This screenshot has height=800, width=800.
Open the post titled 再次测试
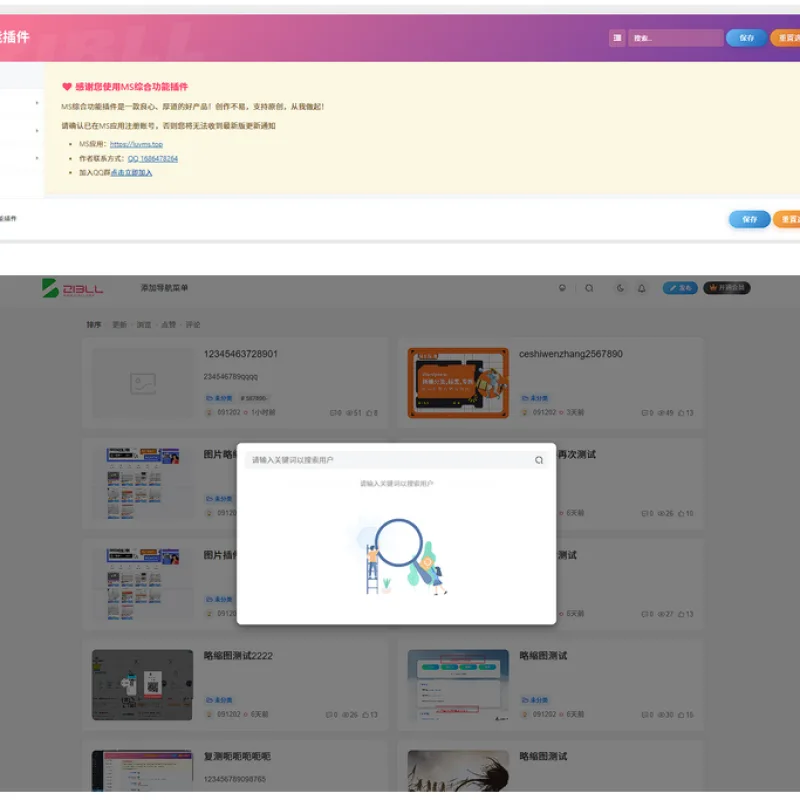pos(577,455)
